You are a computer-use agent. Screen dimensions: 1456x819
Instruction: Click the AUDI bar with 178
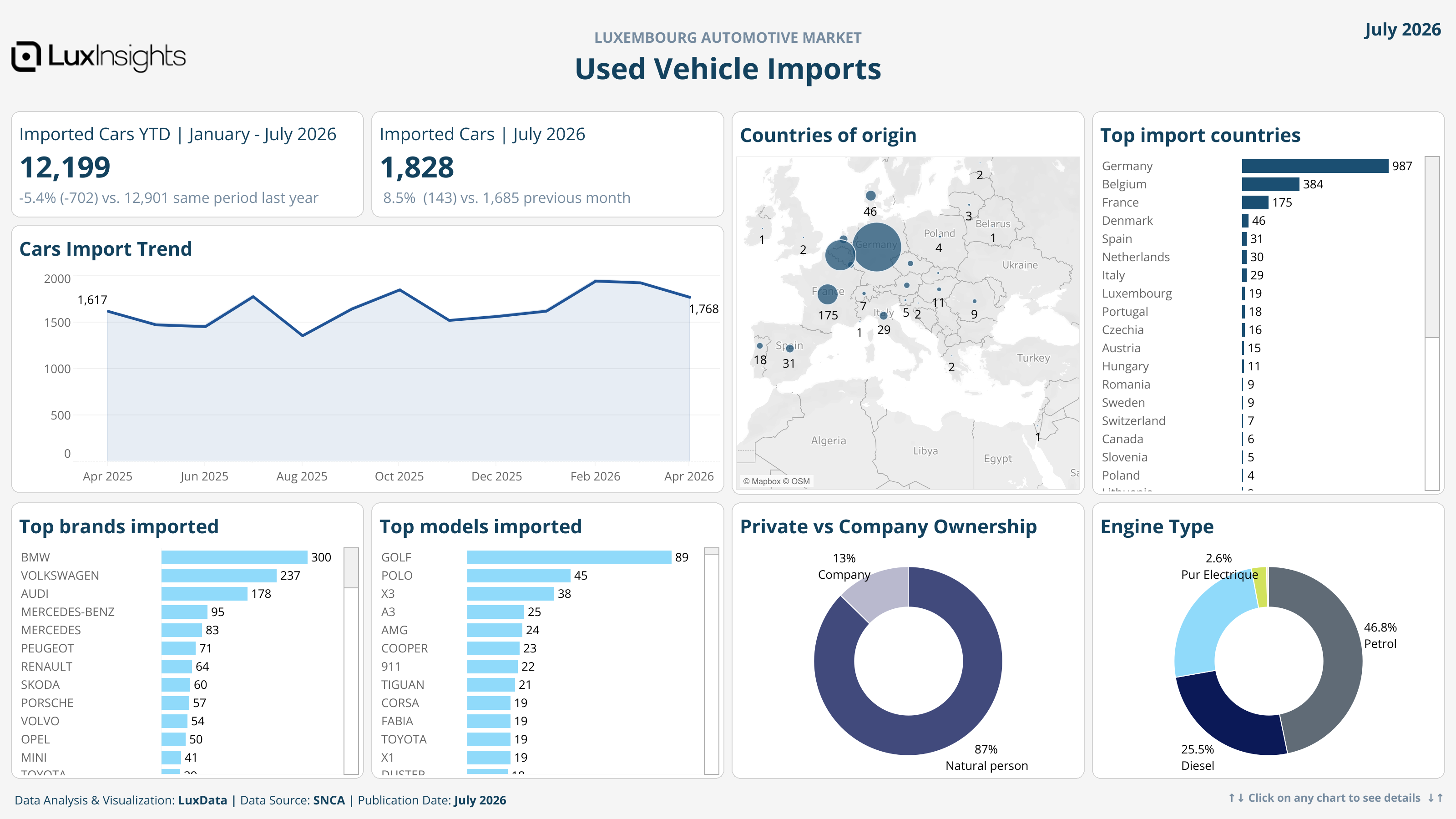204,593
